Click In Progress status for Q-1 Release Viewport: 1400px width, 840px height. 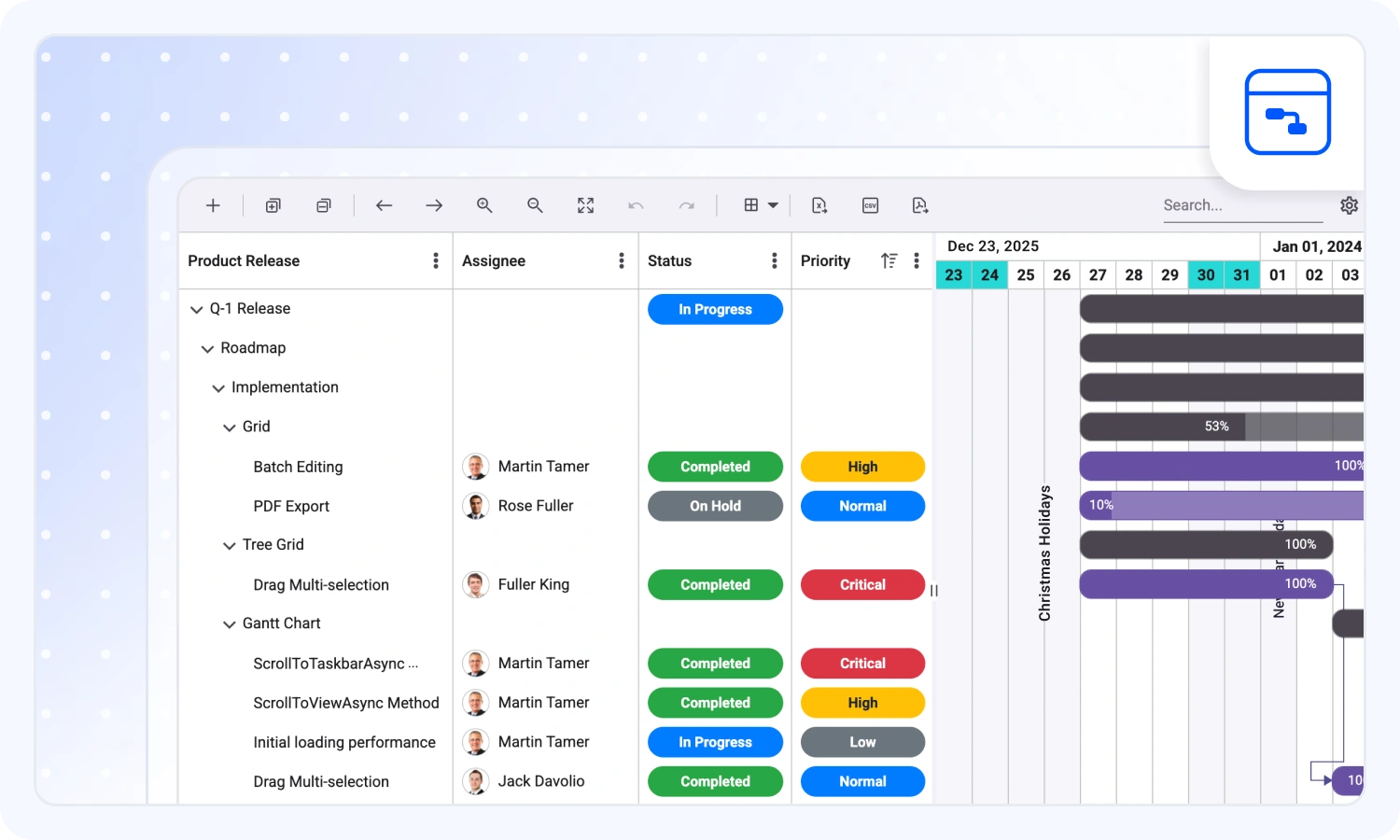(x=715, y=309)
